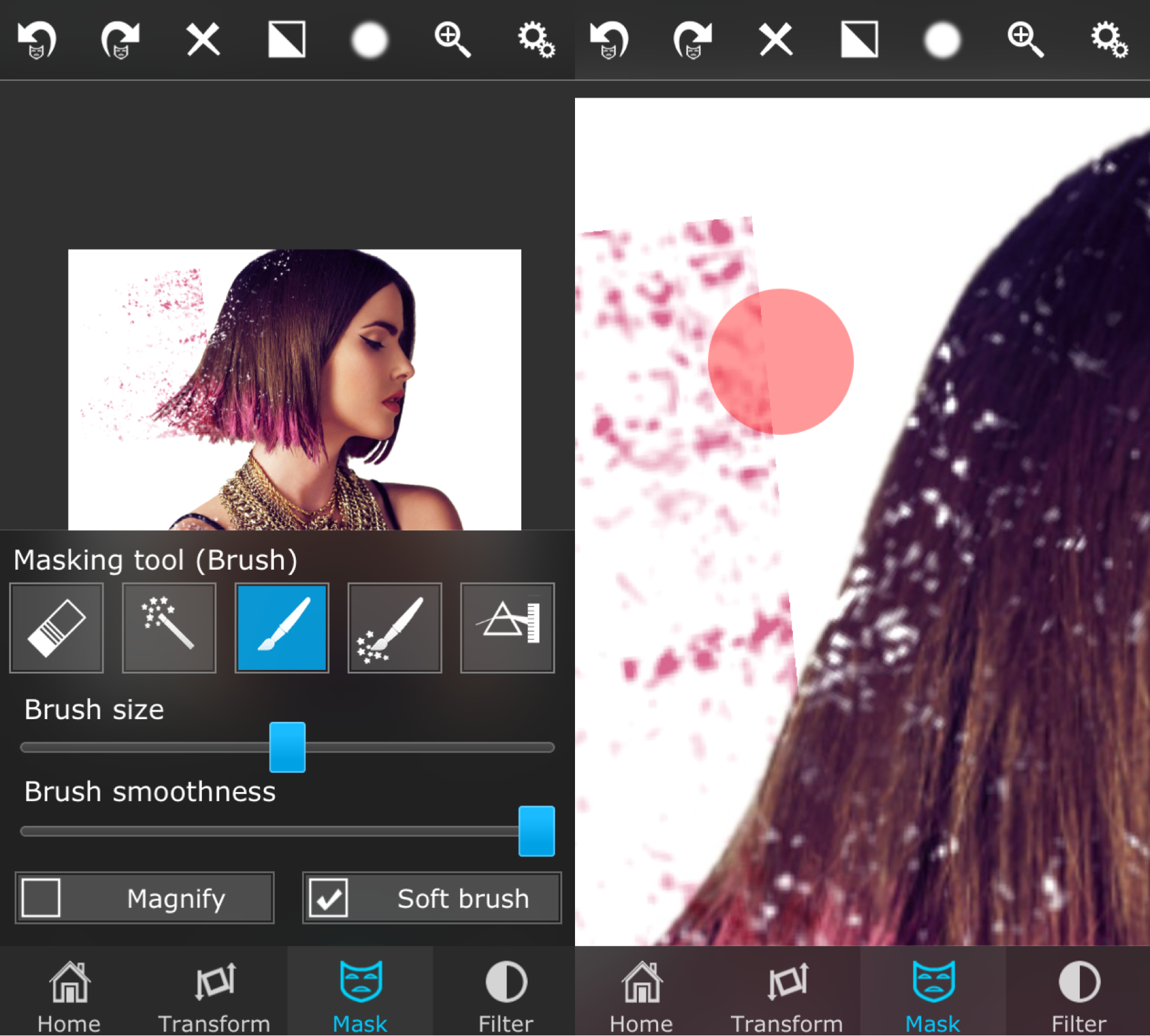This screenshot has width=1150, height=1036.
Task: Open settings gears in left screen
Action: (536, 40)
